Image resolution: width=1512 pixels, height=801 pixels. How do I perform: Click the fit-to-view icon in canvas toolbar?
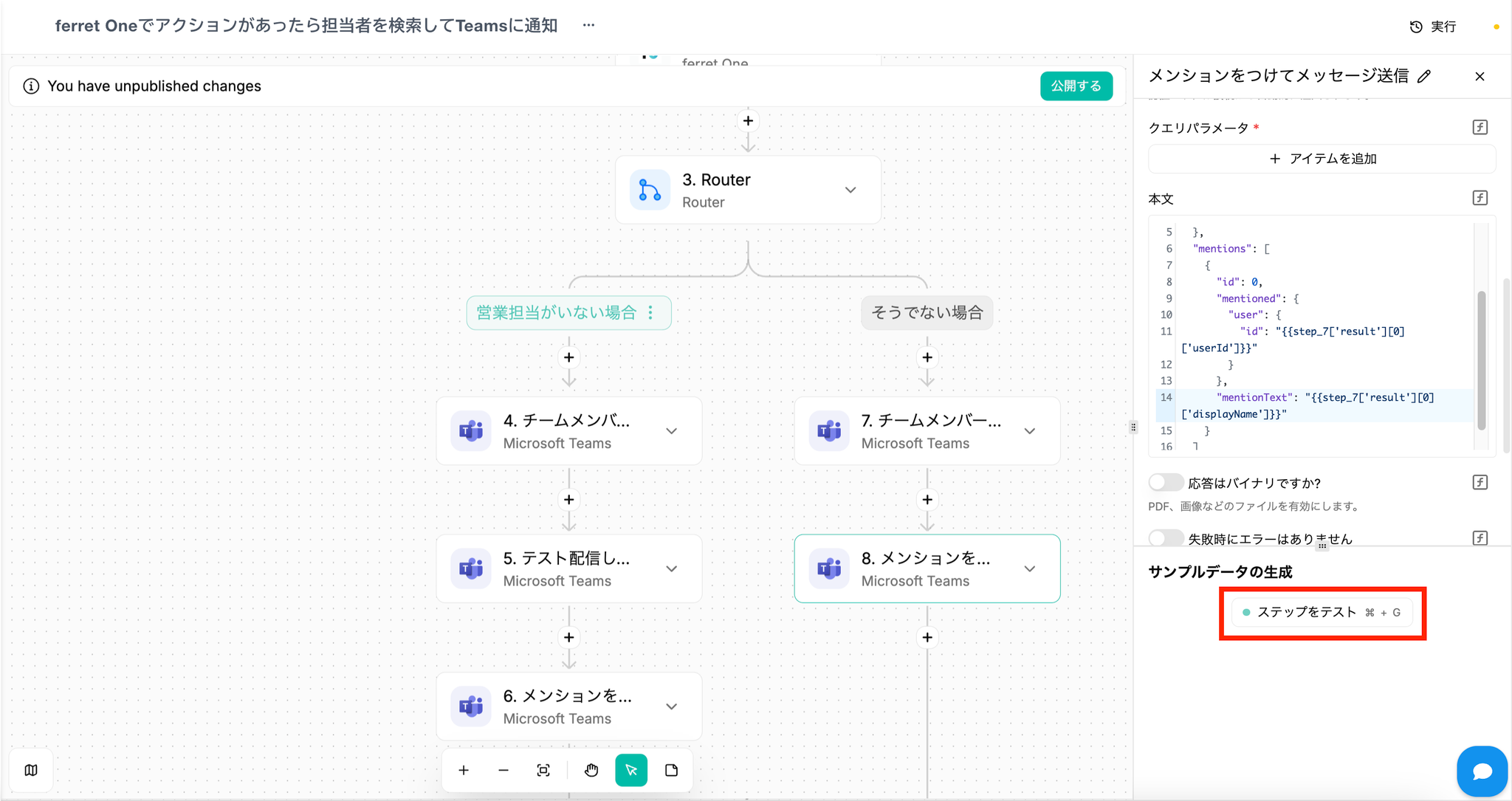(543, 770)
